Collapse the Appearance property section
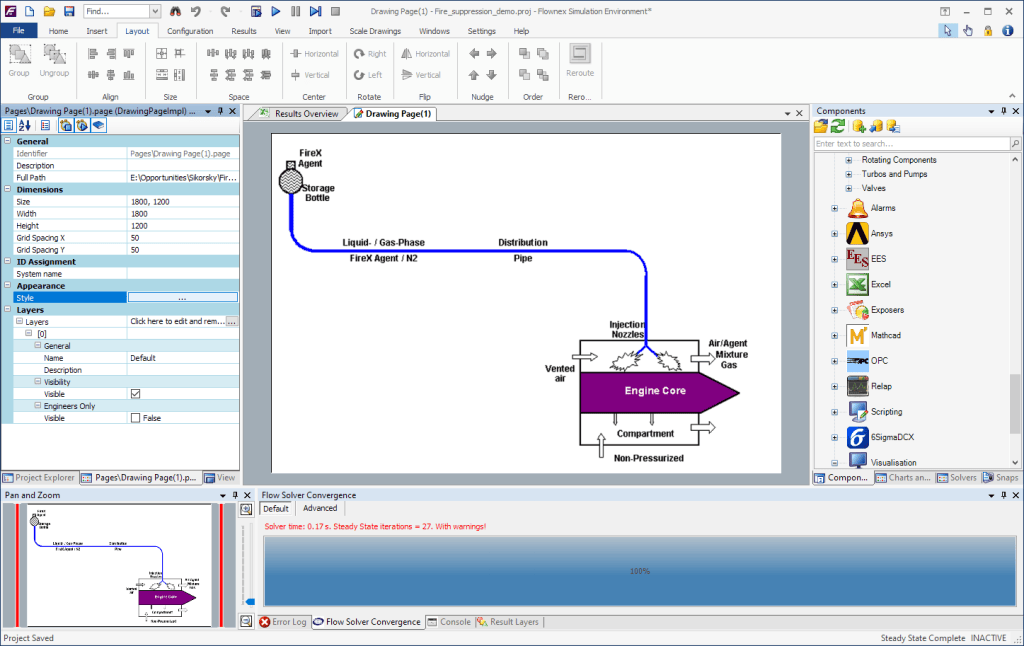Viewport: 1024px width, 646px height. click(x=8, y=285)
